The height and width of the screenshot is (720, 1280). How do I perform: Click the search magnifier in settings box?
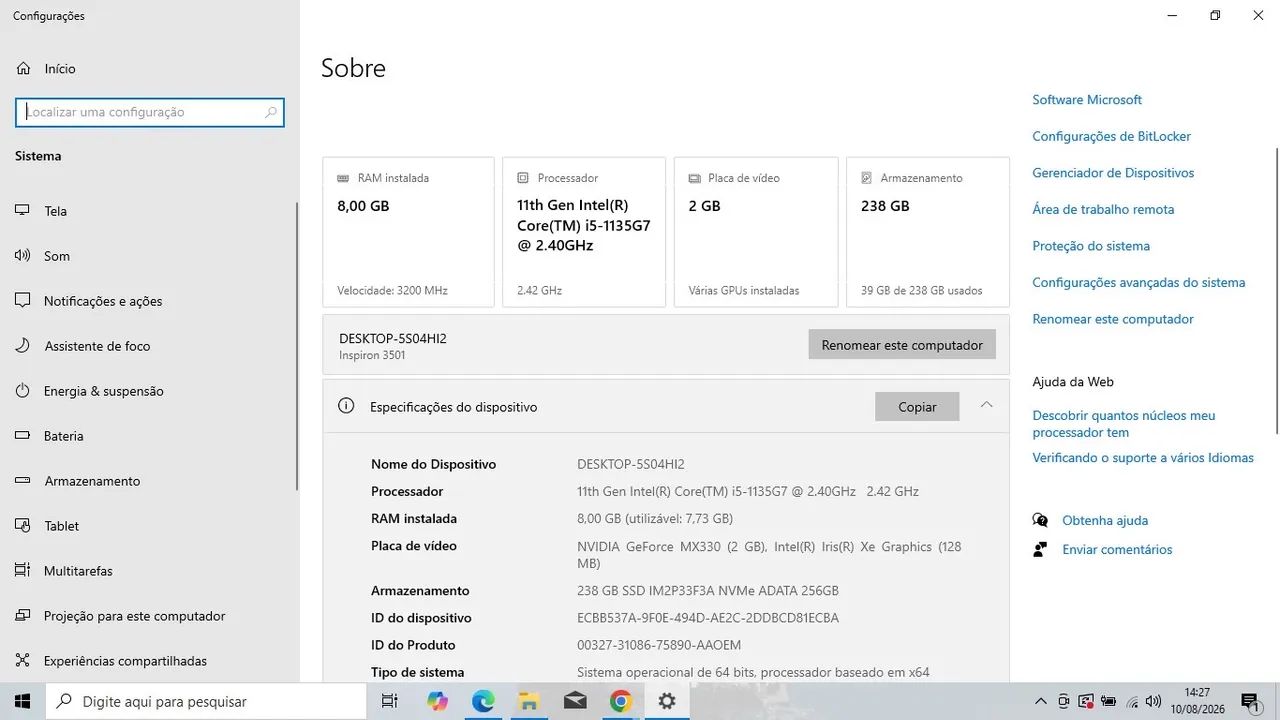coord(271,112)
